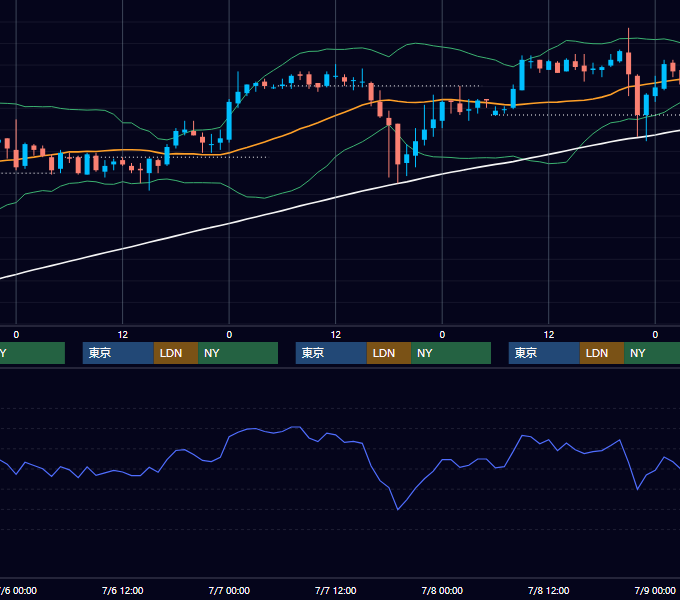This screenshot has width=680, height=600.
Task: Click the 7/9 00:00 date axis label
Action: 655,590
